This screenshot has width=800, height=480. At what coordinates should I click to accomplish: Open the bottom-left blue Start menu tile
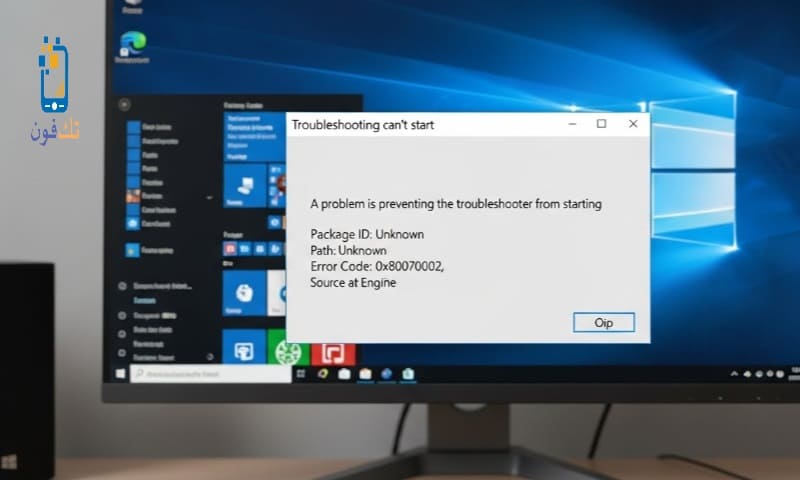click(x=243, y=350)
